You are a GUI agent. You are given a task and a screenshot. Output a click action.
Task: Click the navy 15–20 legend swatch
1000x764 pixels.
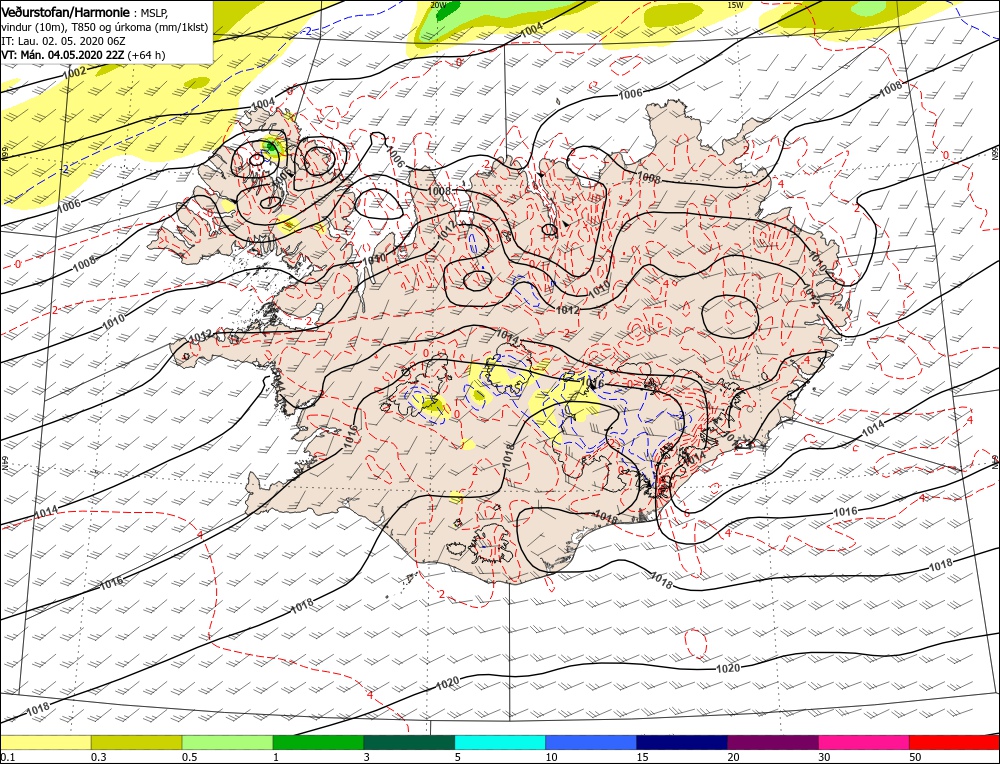(x=682, y=742)
